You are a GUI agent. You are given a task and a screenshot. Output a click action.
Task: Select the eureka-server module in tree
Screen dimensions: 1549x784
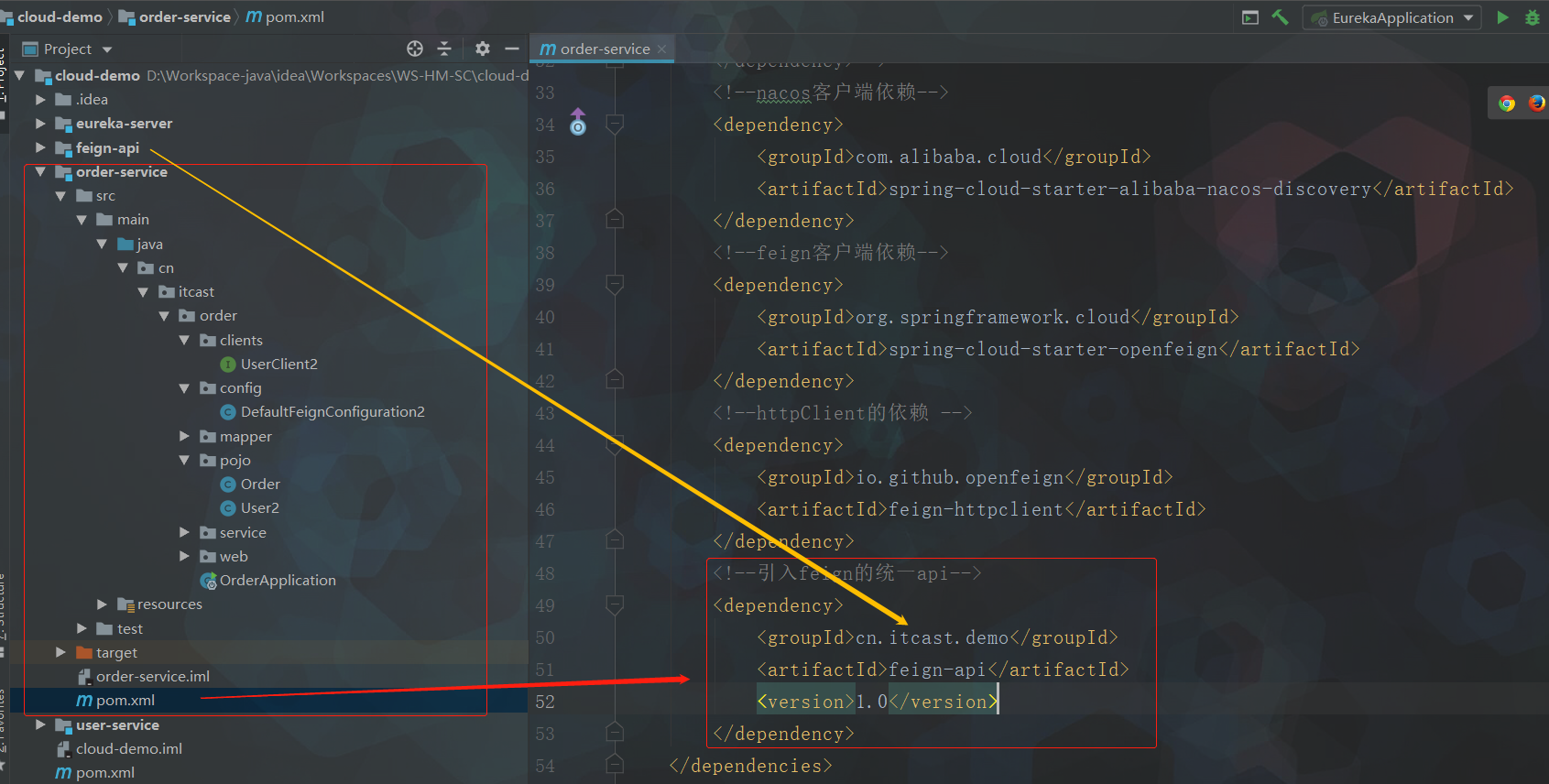[124, 123]
